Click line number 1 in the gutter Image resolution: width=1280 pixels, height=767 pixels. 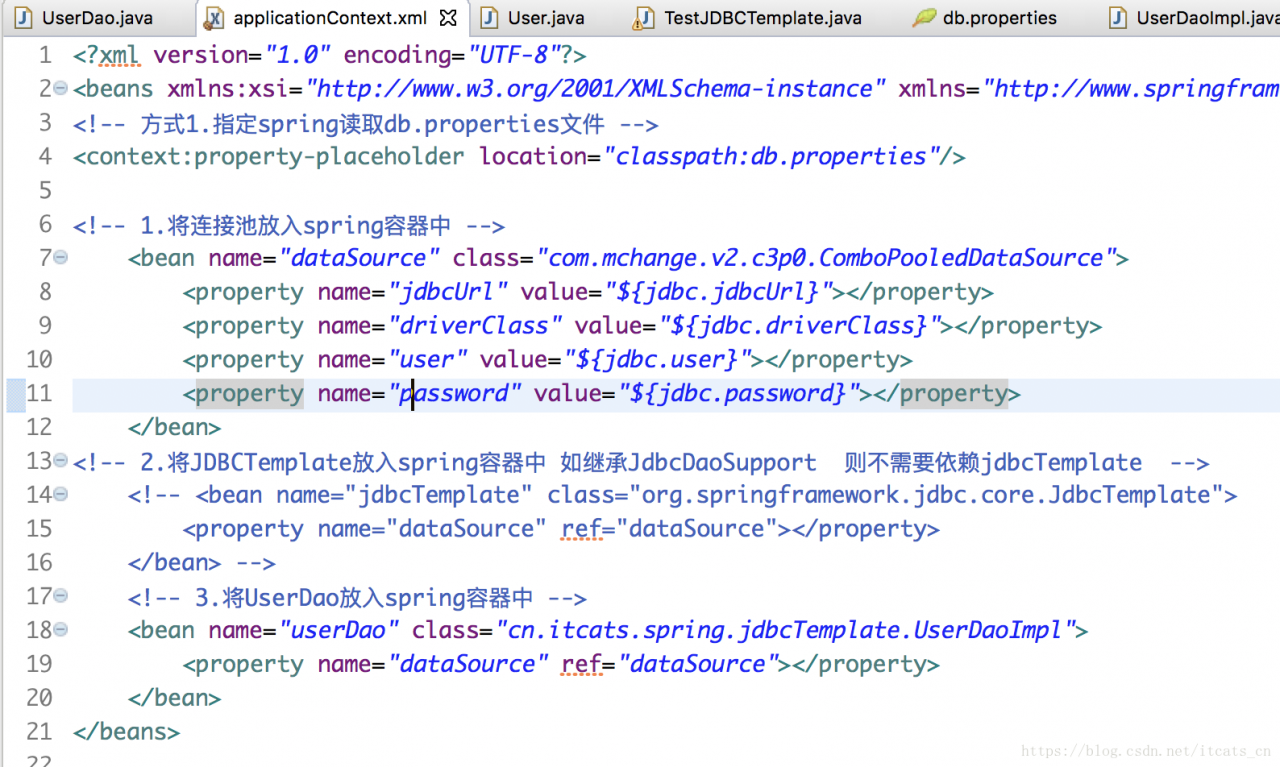[x=45, y=55]
